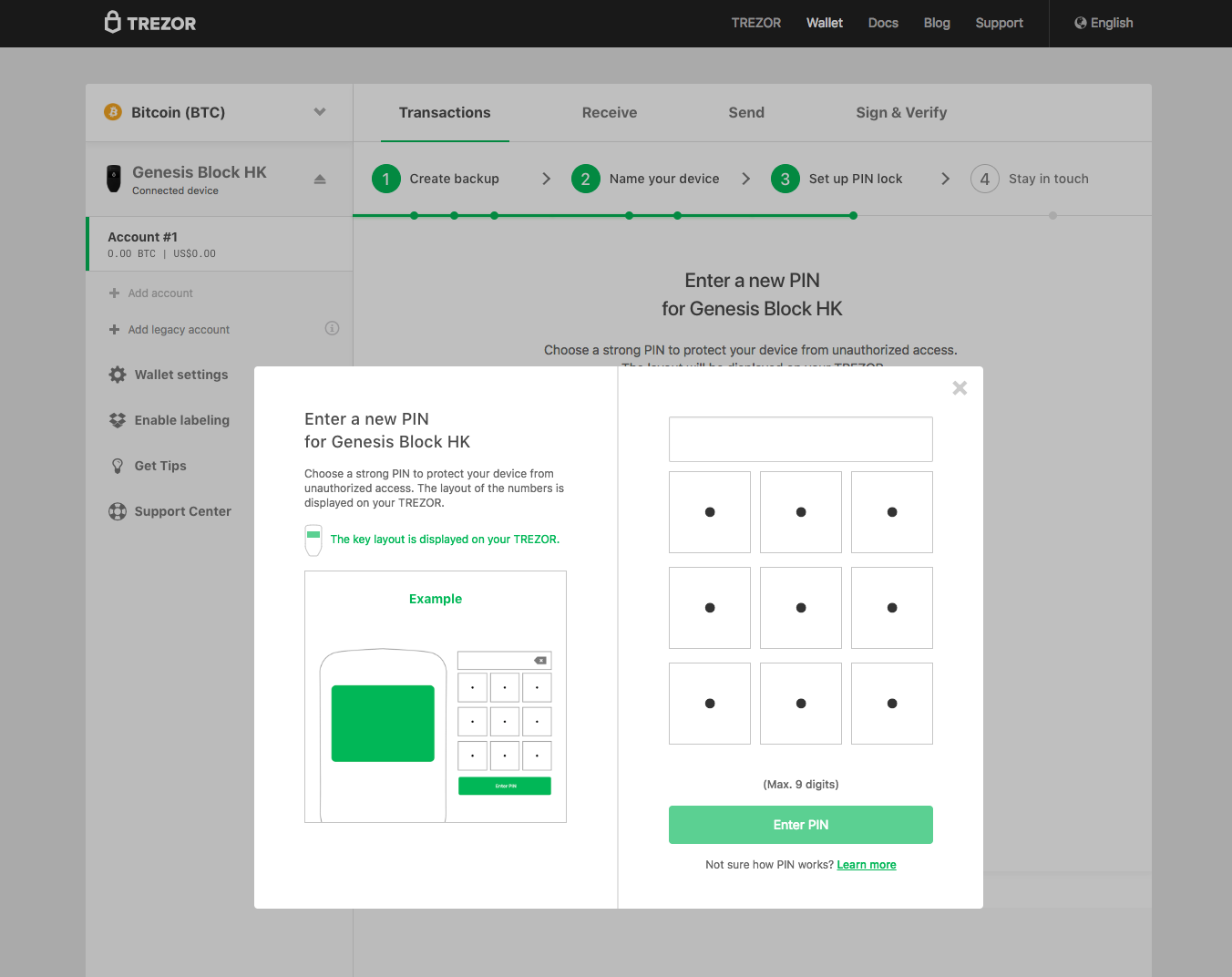This screenshot has width=1232, height=977.
Task: Open Get Tips
Action: 160,466
